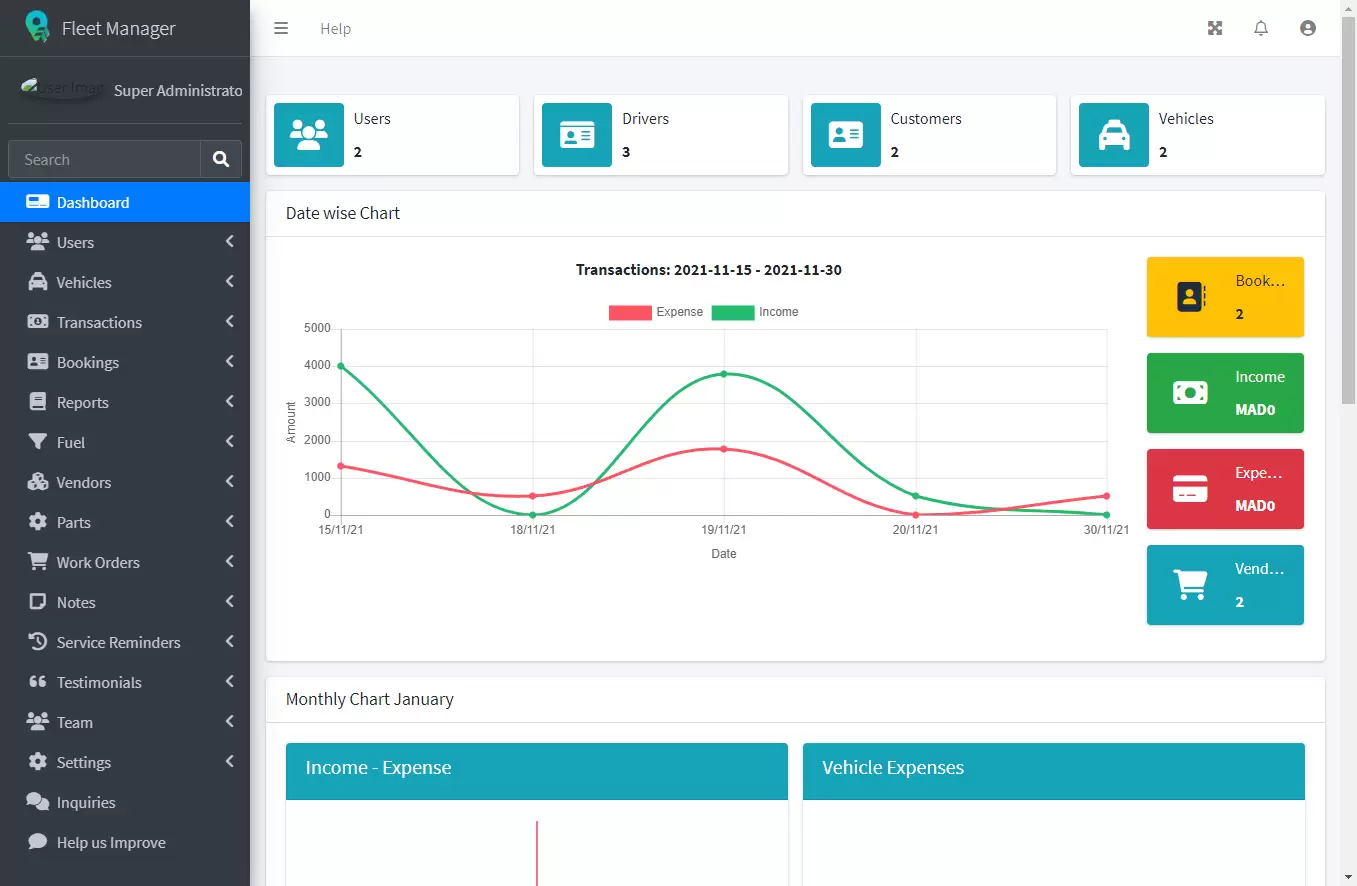Open the Income MAD0 green card
The image size is (1357, 886).
coord(1225,393)
